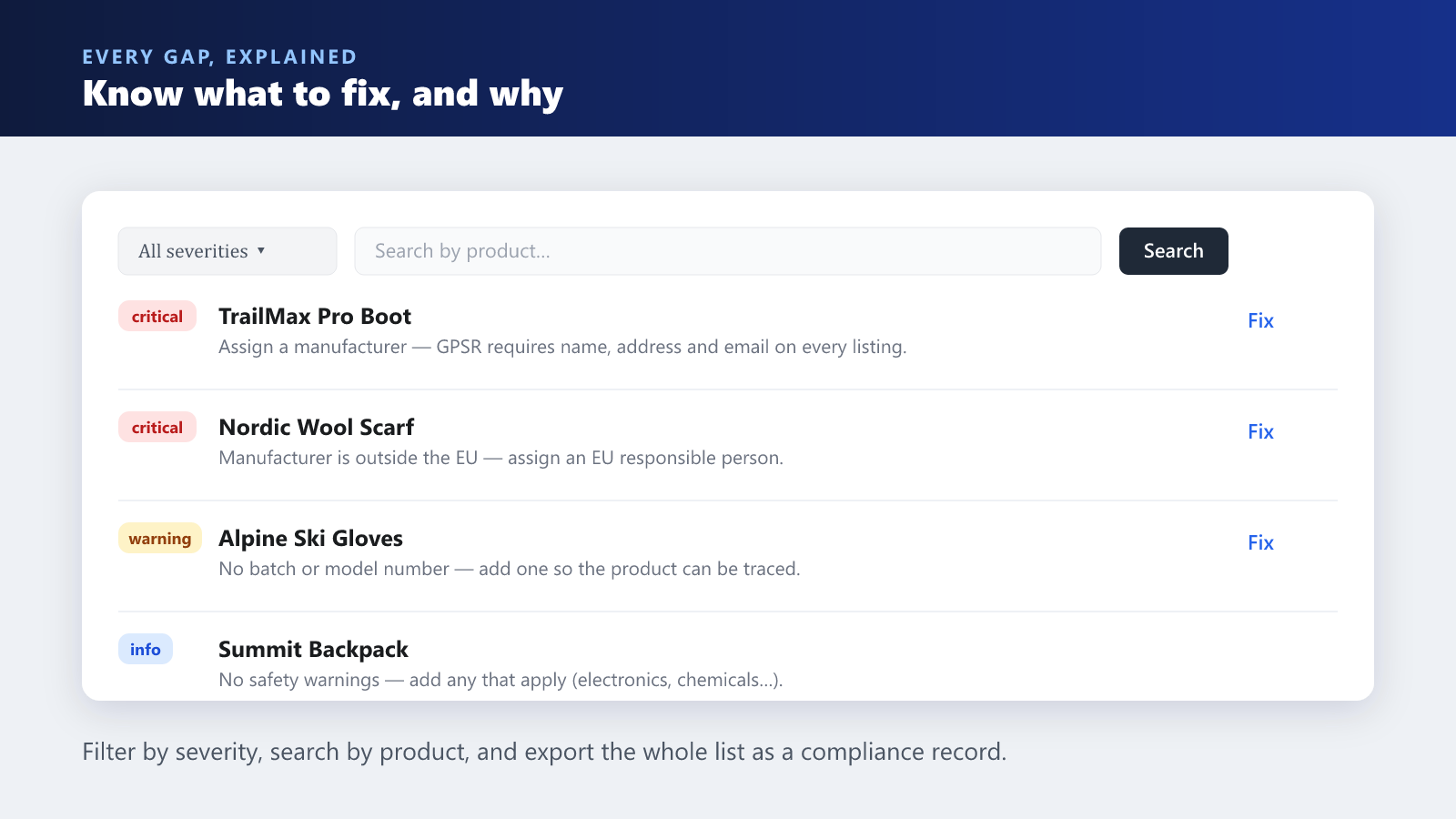This screenshot has width=1456, height=819.
Task: Fix the Nordic Wool Scarf issue
Action: click(x=1260, y=431)
